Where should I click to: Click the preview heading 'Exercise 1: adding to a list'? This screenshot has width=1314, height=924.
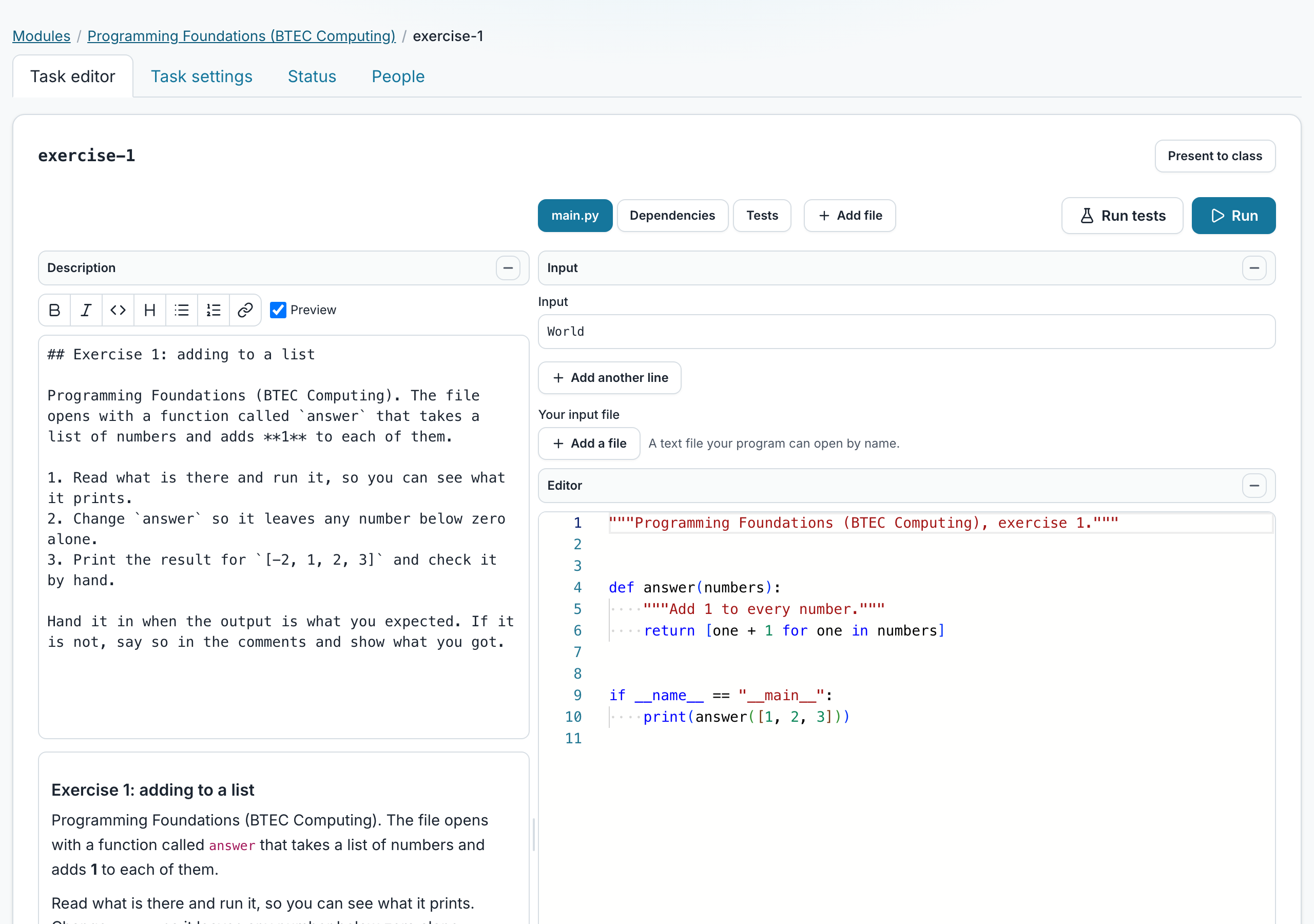point(153,790)
